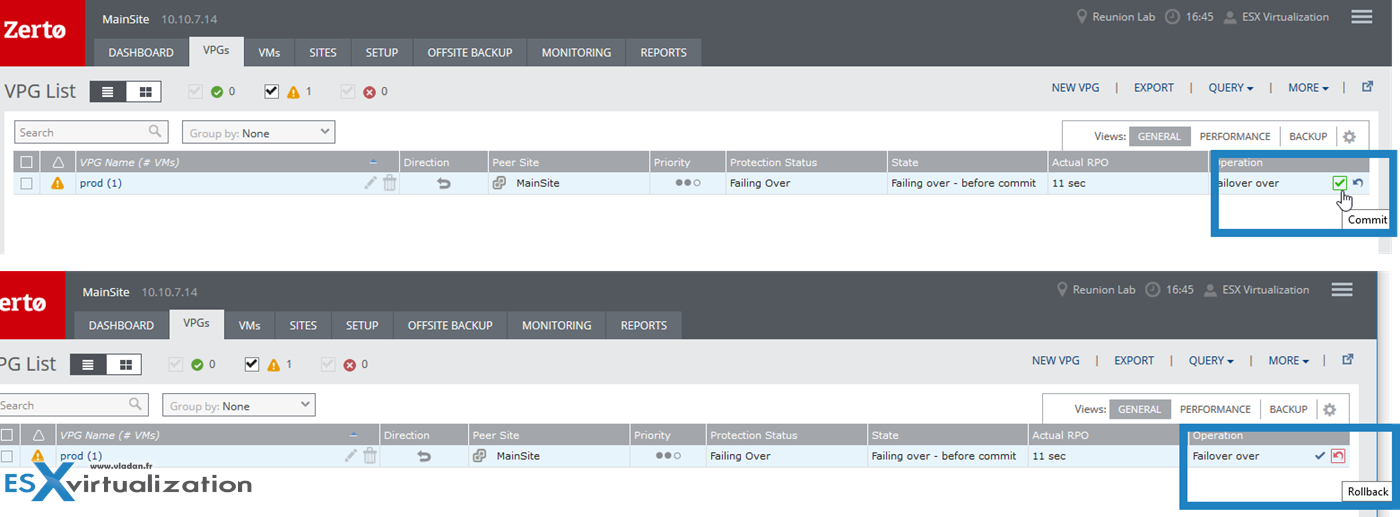This screenshot has height=517, width=1400.
Task: Switch to BACKUP view in top screenshot
Action: pos(1308,137)
